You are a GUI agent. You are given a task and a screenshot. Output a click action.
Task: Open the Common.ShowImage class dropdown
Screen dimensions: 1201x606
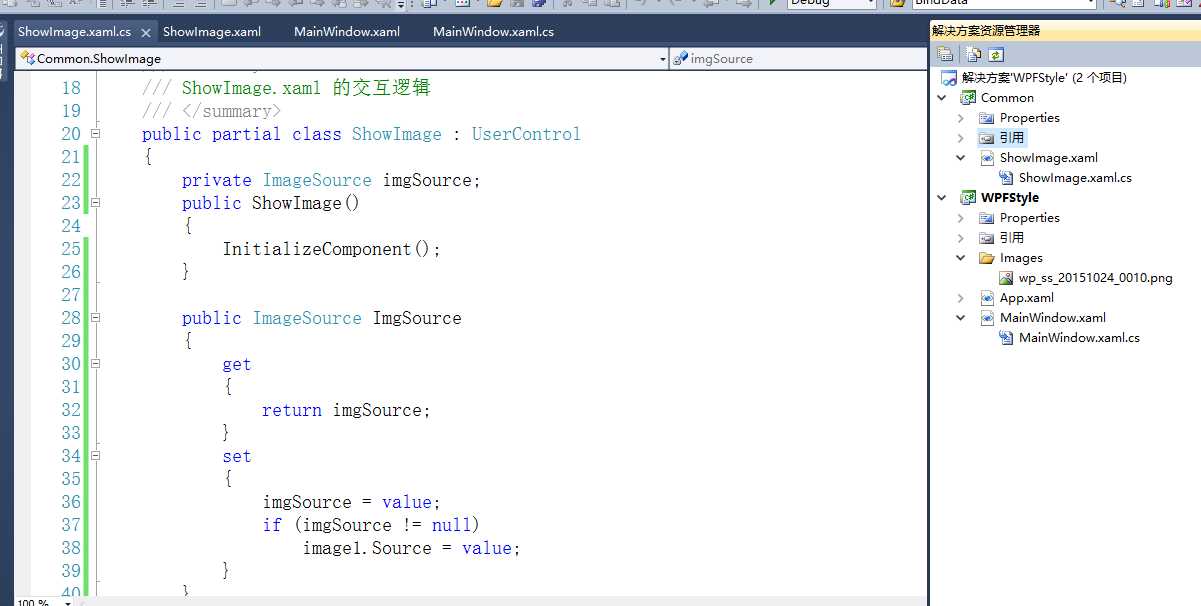[x=343, y=59]
